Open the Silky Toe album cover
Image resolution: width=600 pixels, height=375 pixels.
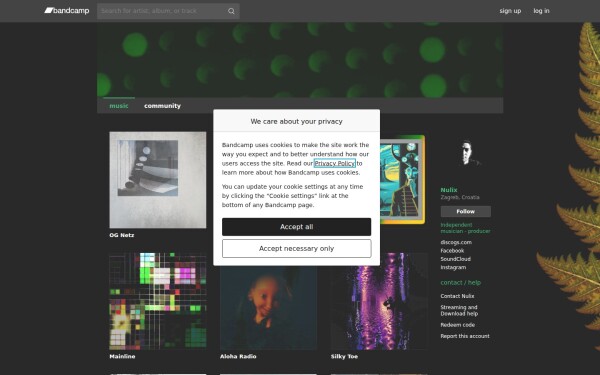pyautogui.click(x=379, y=301)
